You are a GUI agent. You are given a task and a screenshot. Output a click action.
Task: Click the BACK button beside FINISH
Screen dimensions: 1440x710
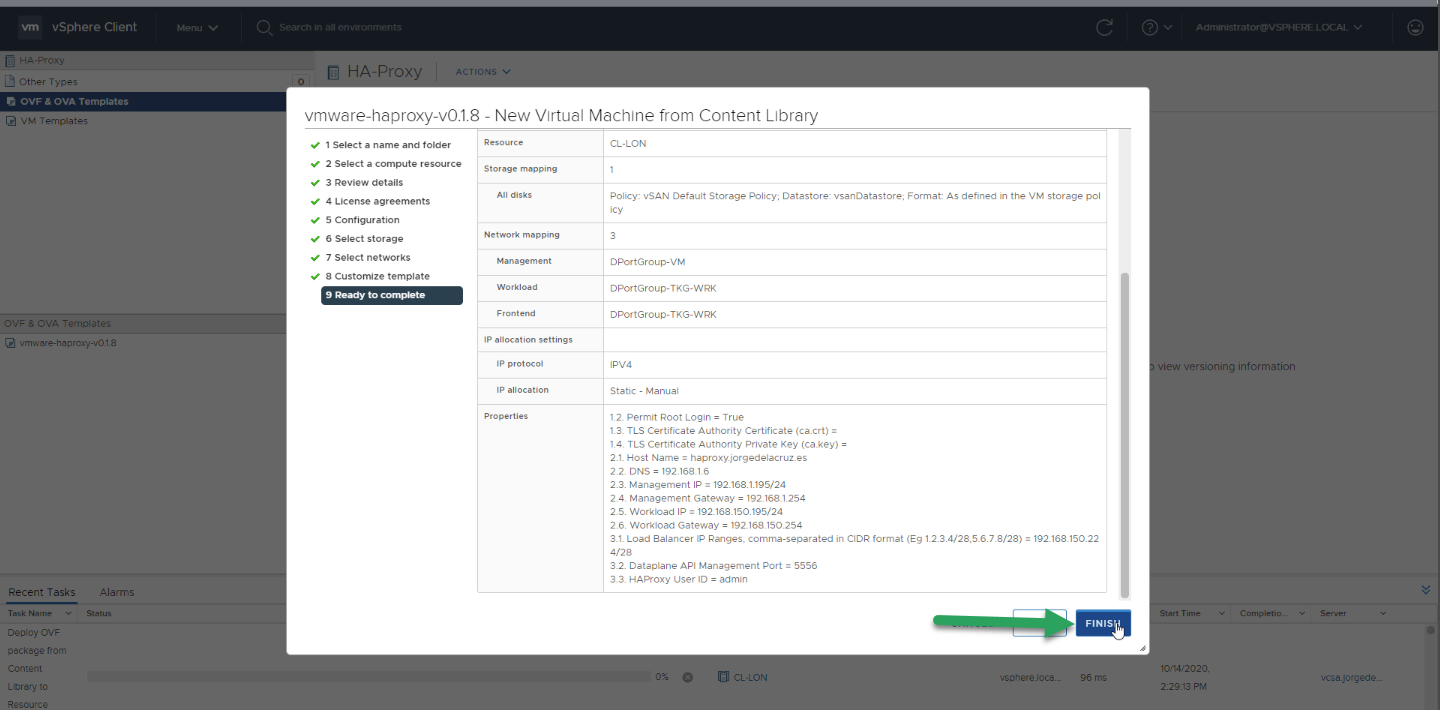pyautogui.click(x=1039, y=623)
